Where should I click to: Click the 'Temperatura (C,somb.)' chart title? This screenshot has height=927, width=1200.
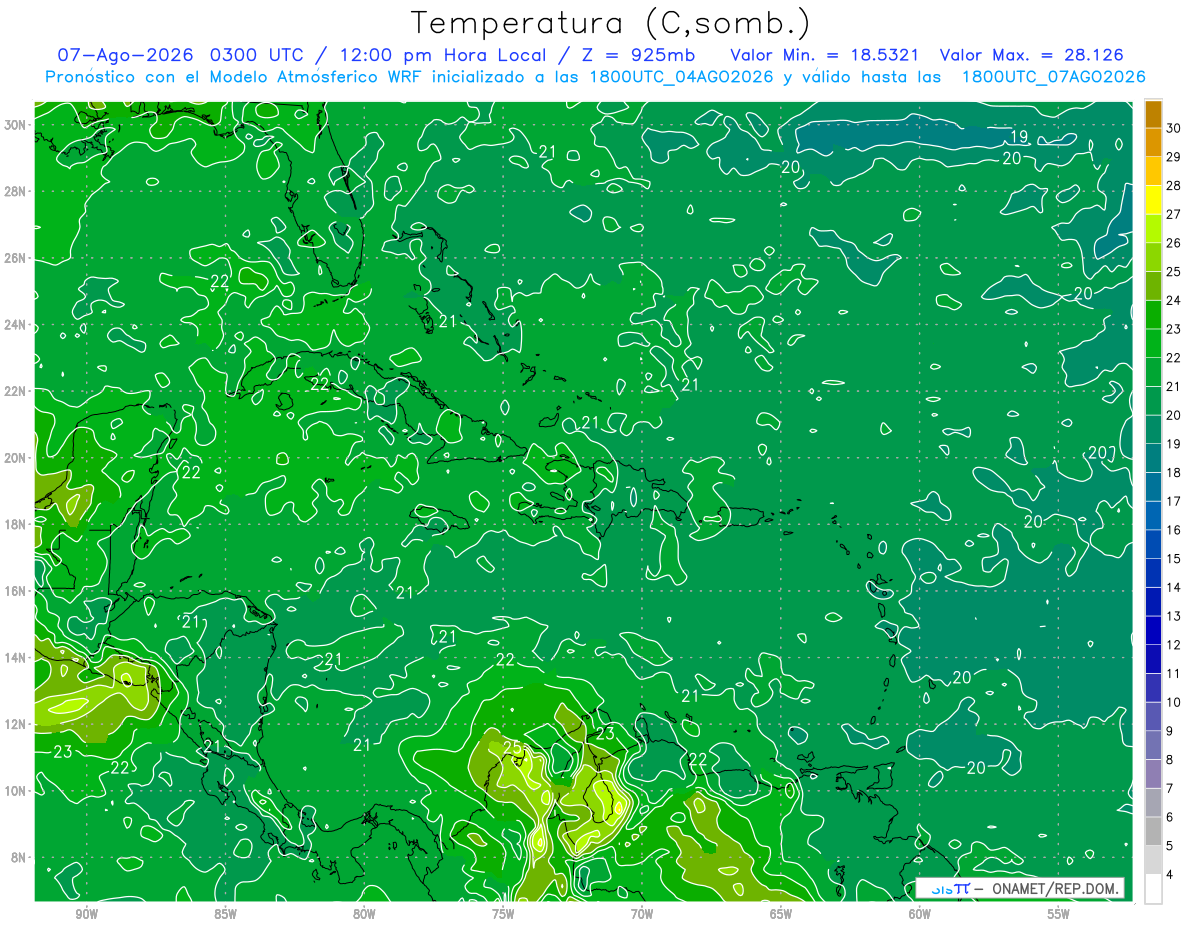click(x=610, y=23)
